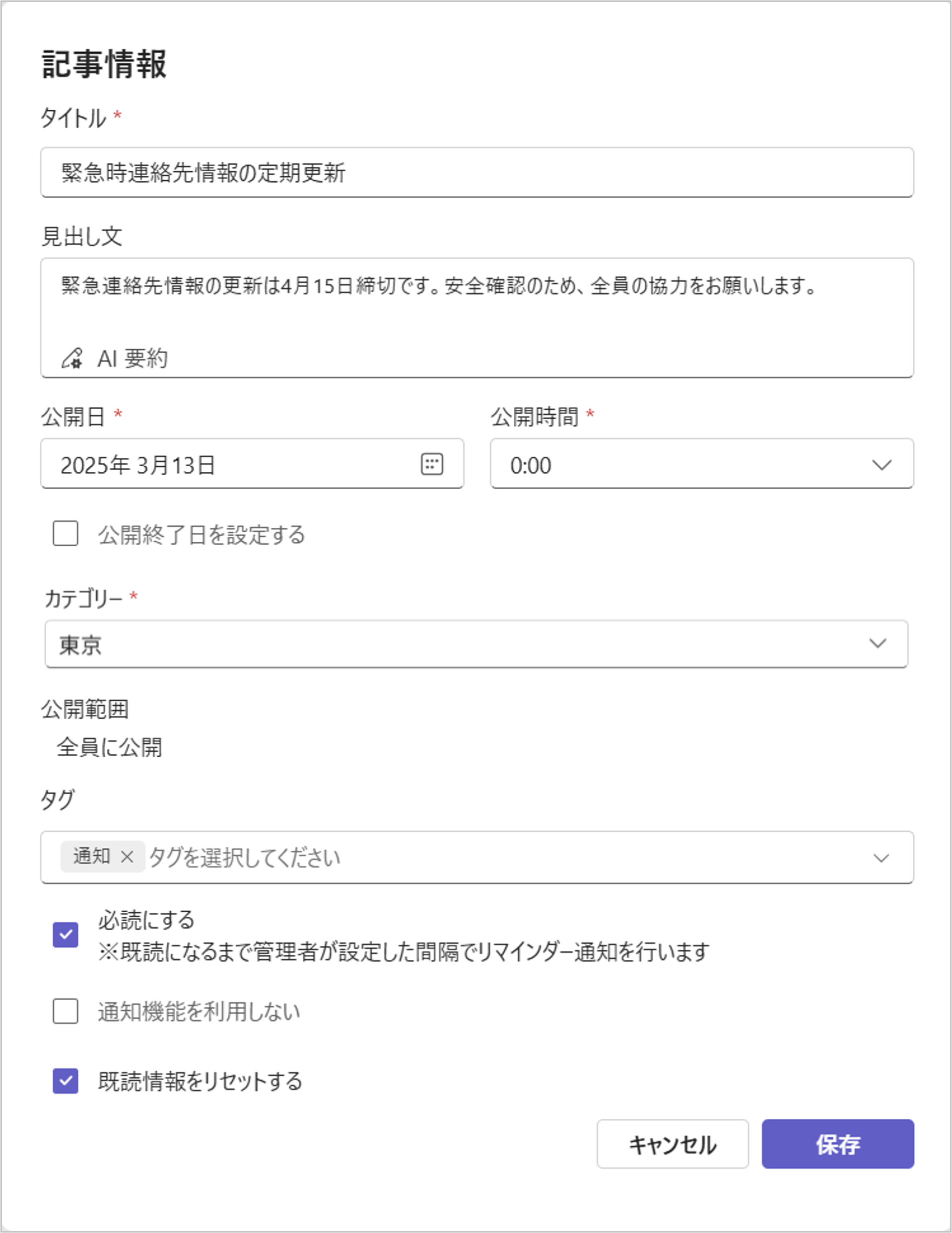The width and height of the screenshot is (952, 1233).
Task: Open the calendar picker icon for 公開日
Action: pyautogui.click(x=432, y=464)
